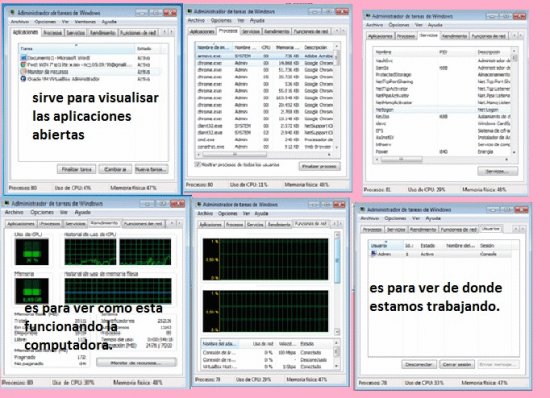Click the title bar icon of the Aplicaciones window
The height and width of the screenshot is (398, 550).
(13, 13)
